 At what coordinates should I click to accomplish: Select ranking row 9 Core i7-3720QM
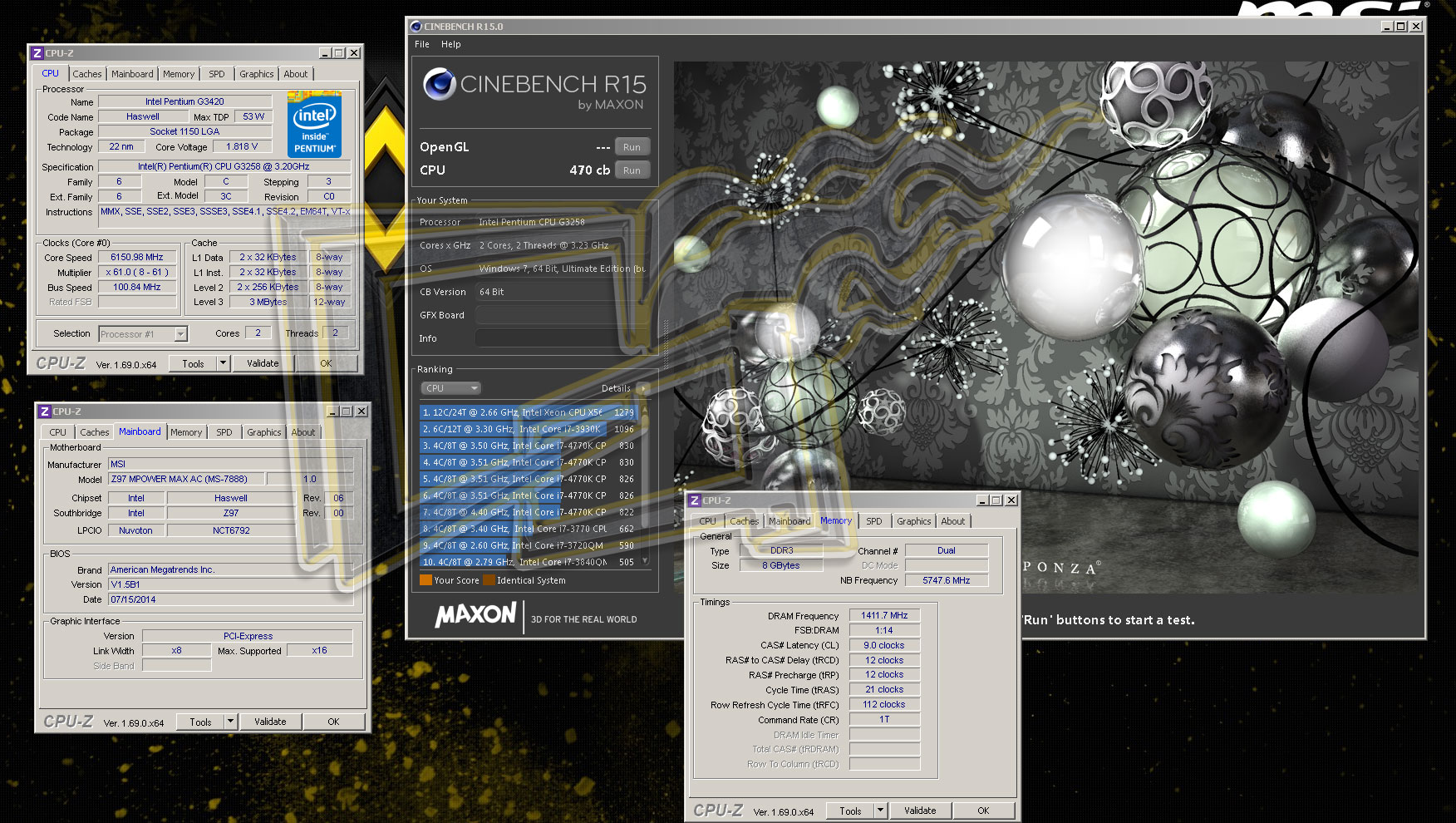coord(529,545)
